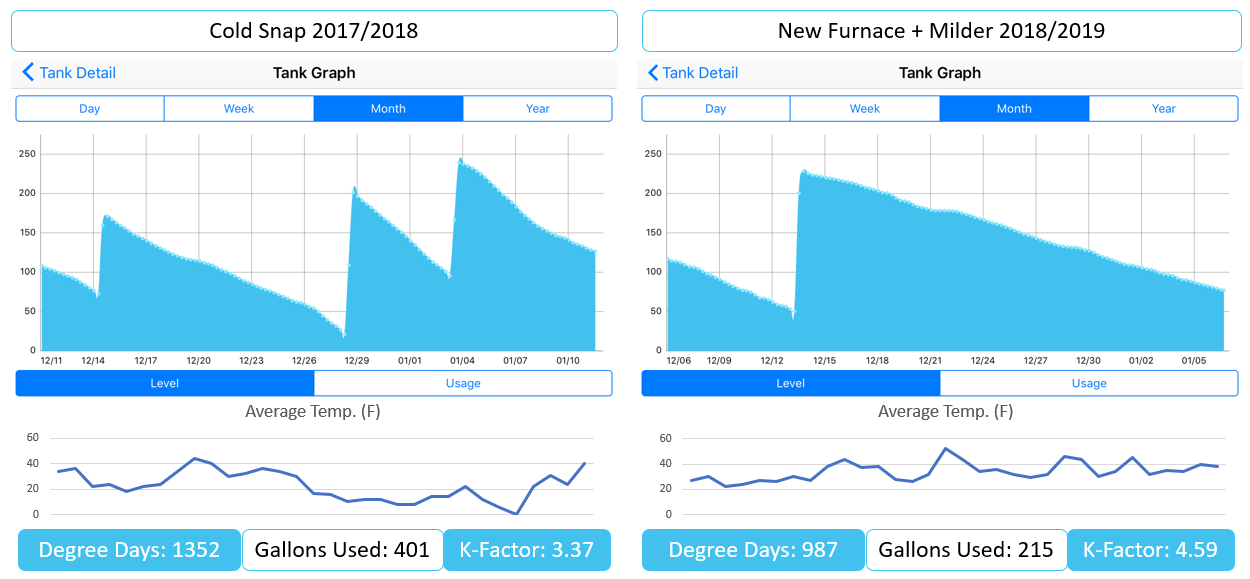Click New Furnace + Milder 2018/2019 title
Image resolution: width=1250 pixels, height=579 pixels.
coord(940,31)
